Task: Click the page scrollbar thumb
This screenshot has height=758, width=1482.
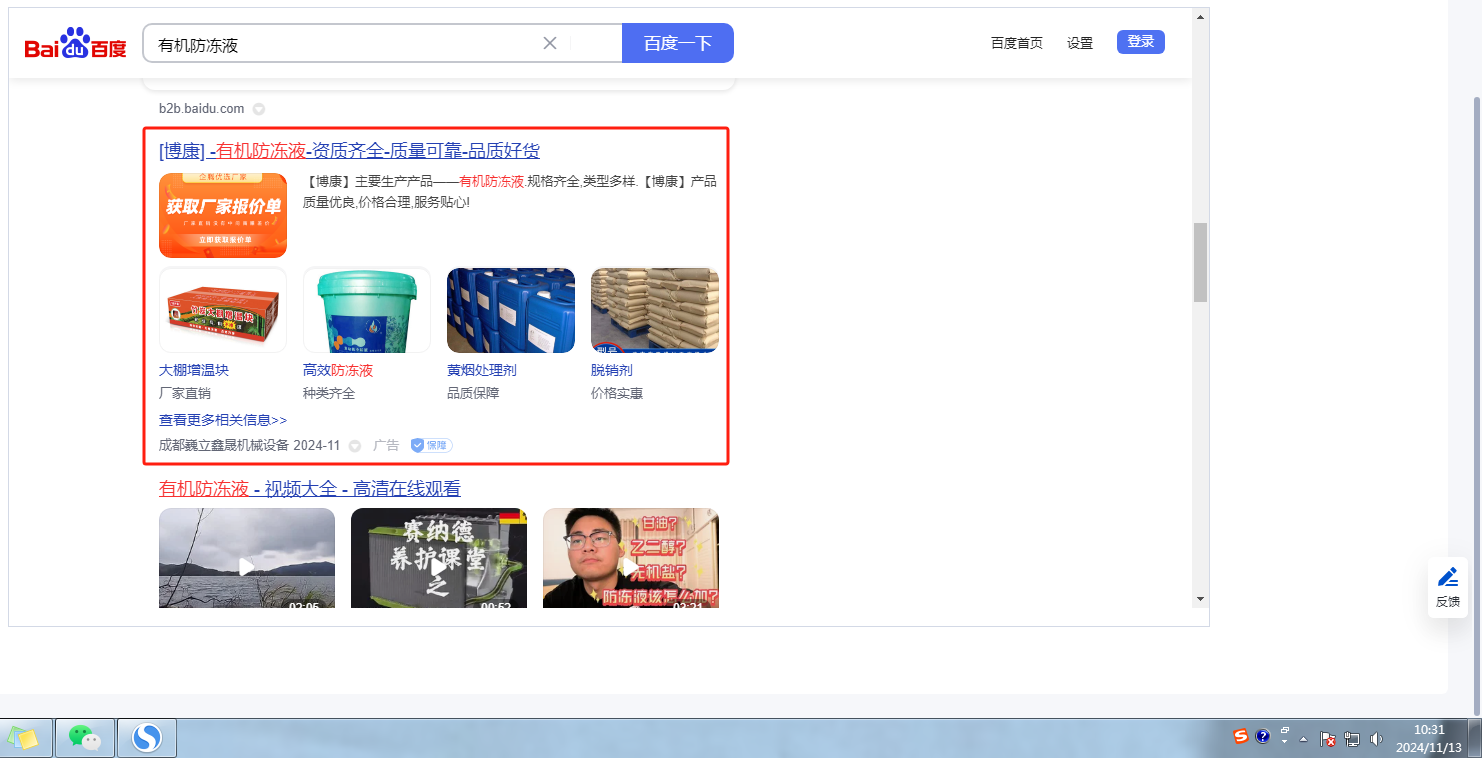Action: pyautogui.click(x=1200, y=262)
